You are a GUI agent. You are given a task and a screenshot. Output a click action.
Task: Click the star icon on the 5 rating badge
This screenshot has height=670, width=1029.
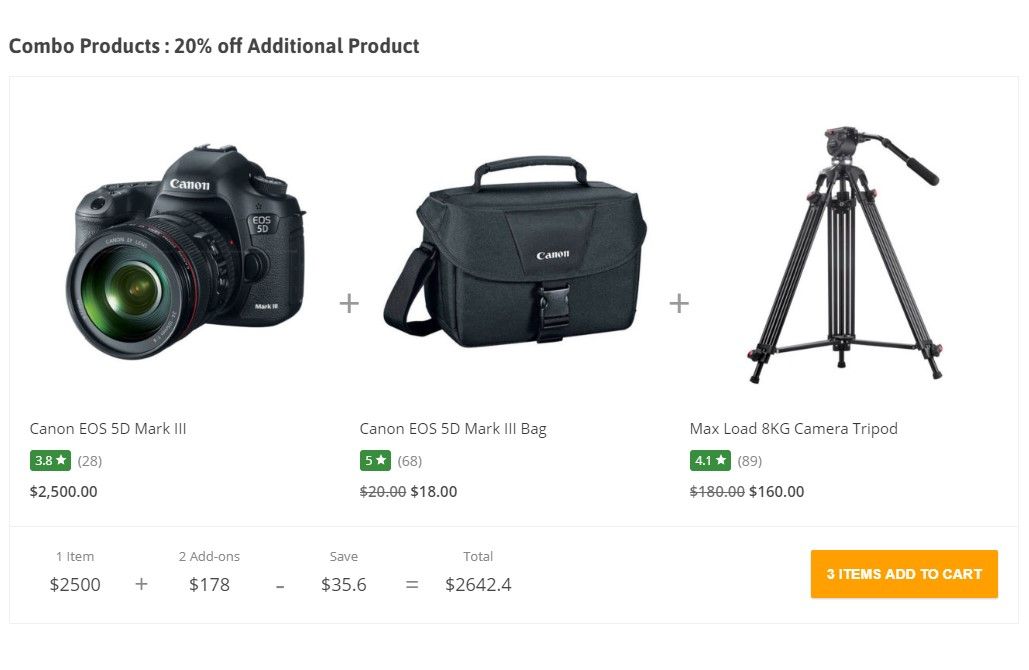[x=382, y=460]
